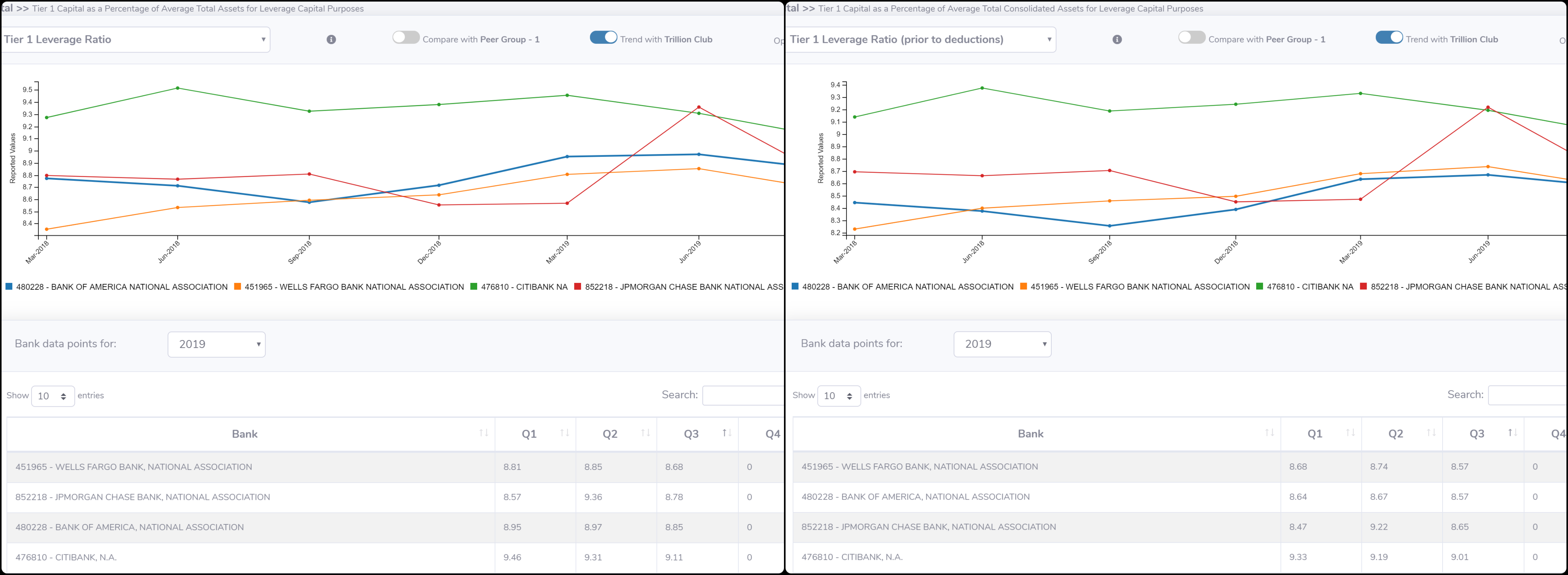Screen dimensions: 1568x575
Task: Click Bank of America blue legend swatch, right chart
Action: (x=795, y=287)
